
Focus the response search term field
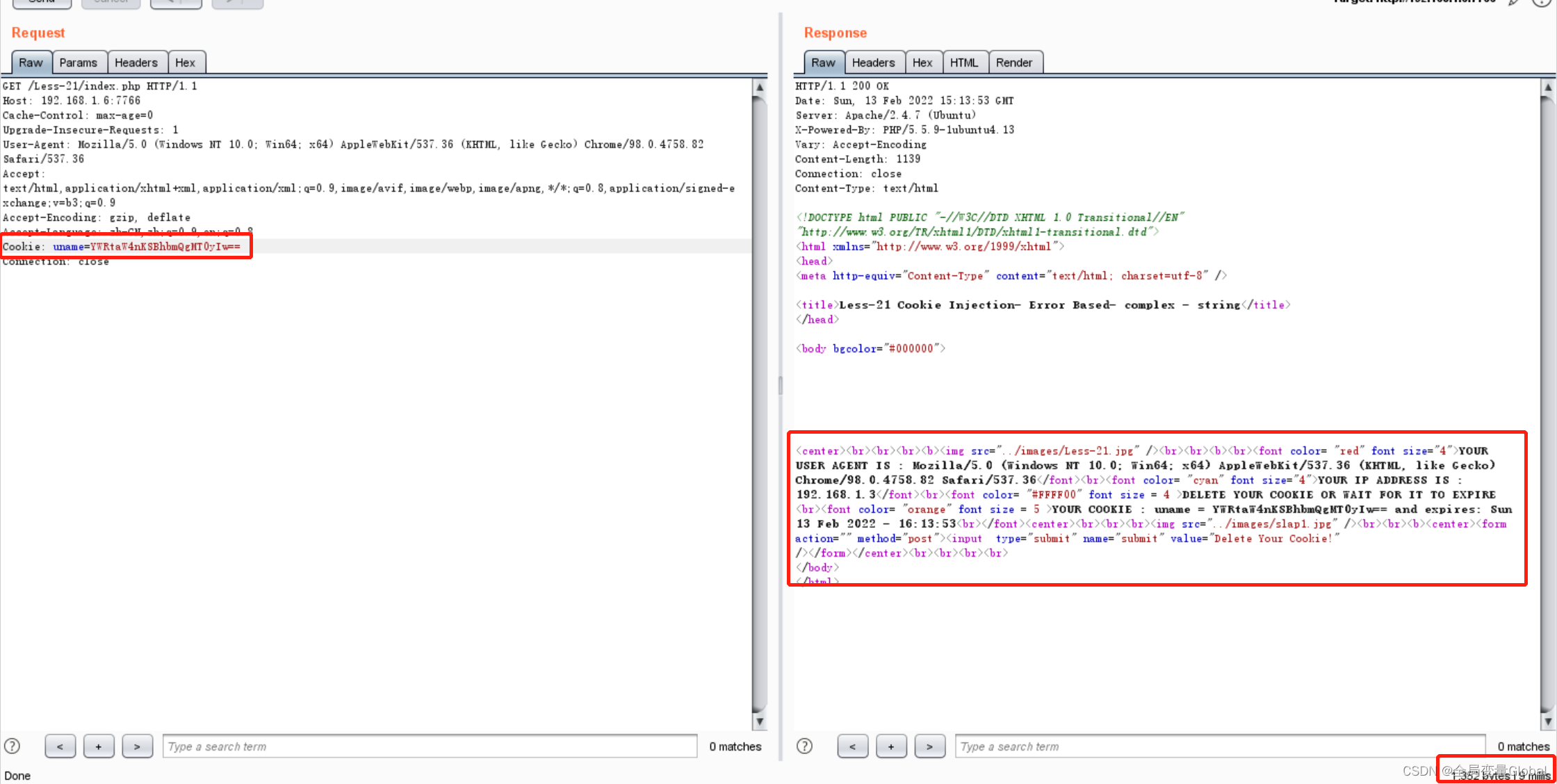tap(1220, 746)
